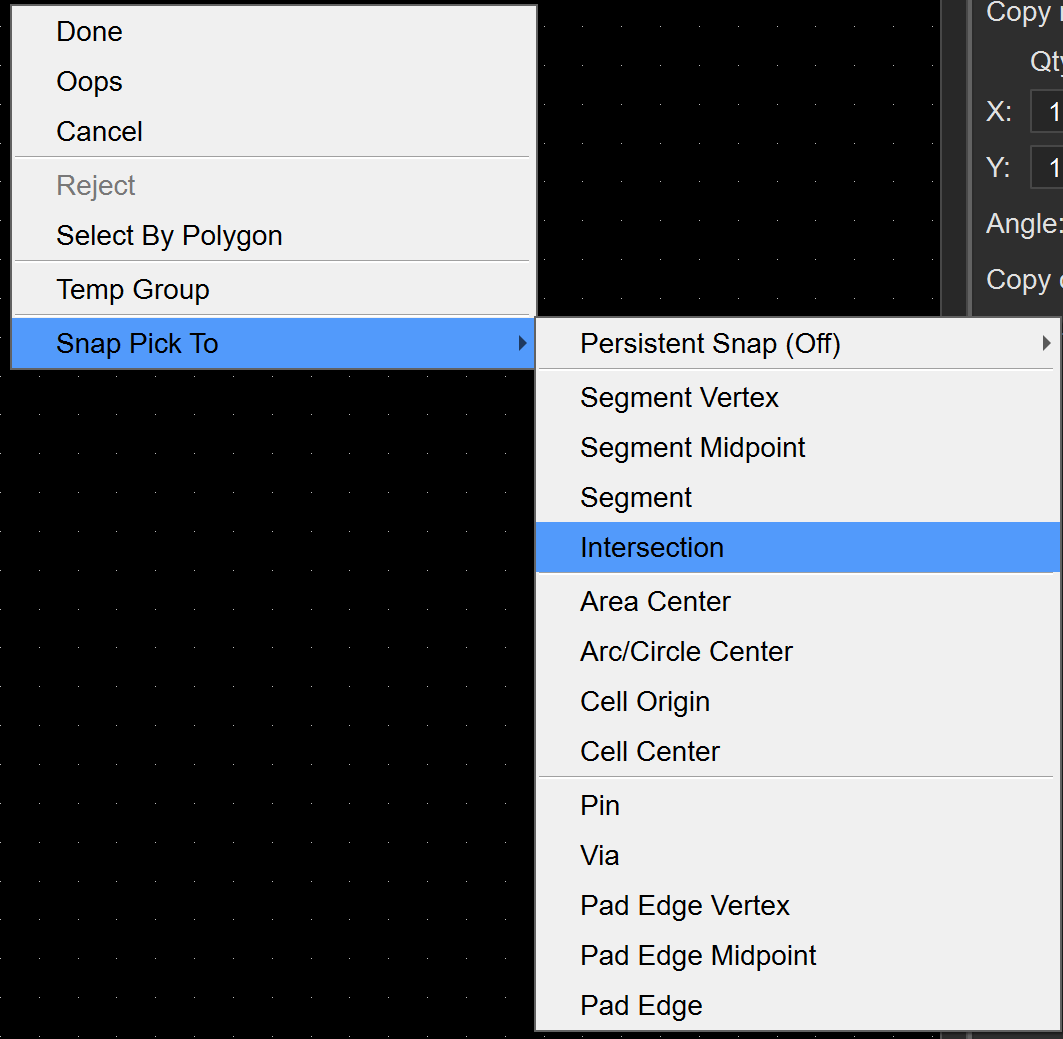This screenshot has width=1063, height=1039.
Task: Choose Cancel from the context menu
Action: pos(100,132)
